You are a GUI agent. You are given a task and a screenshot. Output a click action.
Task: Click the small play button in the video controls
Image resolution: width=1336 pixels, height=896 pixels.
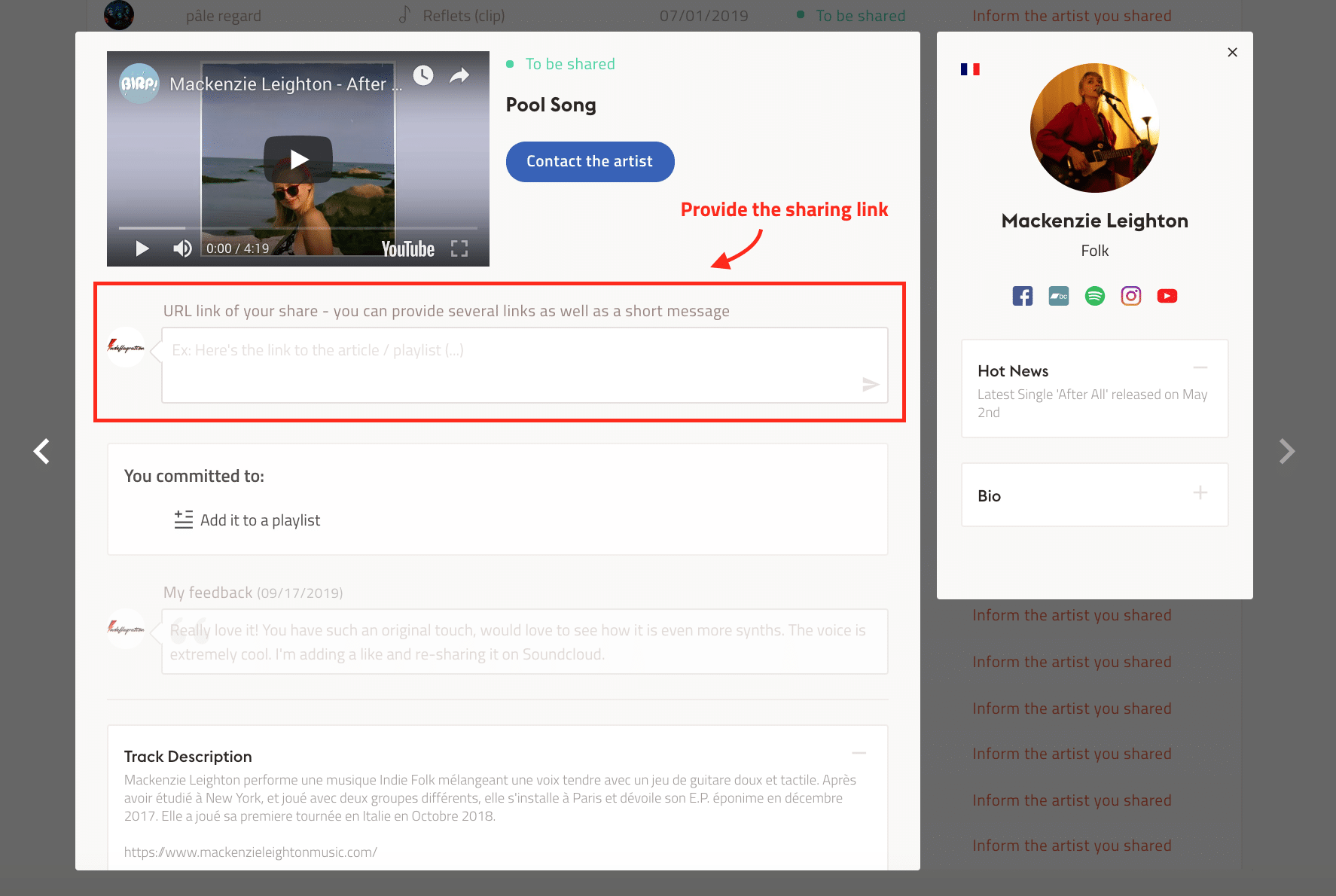click(x=142, y=248)
